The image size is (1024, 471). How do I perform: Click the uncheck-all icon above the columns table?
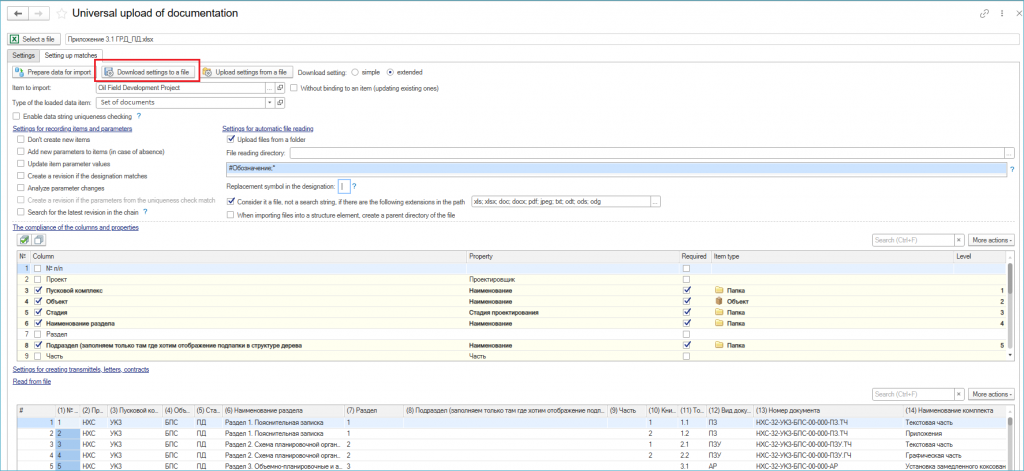pos(38,240)
